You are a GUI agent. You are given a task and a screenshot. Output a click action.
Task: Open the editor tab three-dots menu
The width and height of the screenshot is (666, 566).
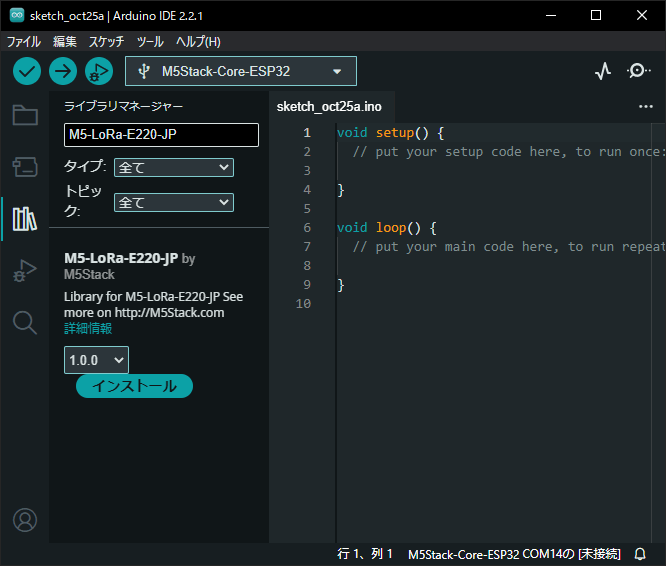point(646,107)
